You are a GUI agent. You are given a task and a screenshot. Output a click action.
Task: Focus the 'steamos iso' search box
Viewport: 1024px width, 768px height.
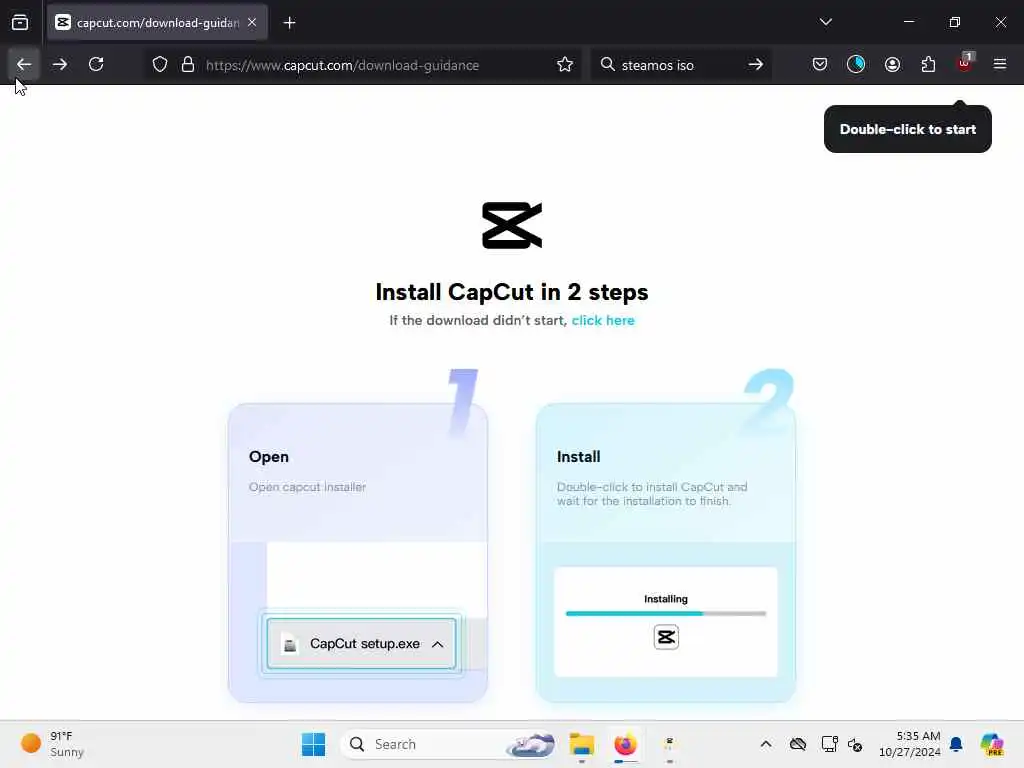pyautogui.click(x=679, y=65)
